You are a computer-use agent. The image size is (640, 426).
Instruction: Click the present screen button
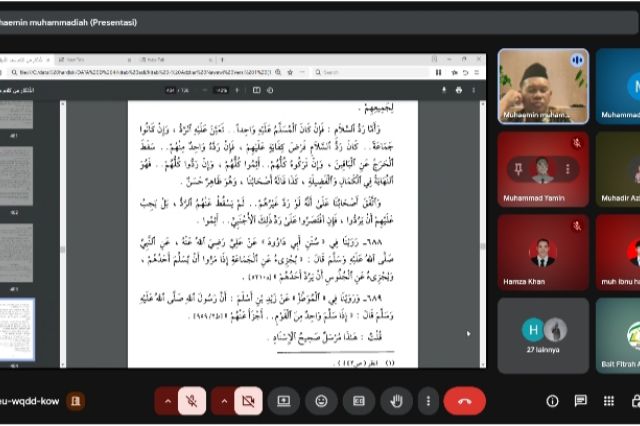284,401
